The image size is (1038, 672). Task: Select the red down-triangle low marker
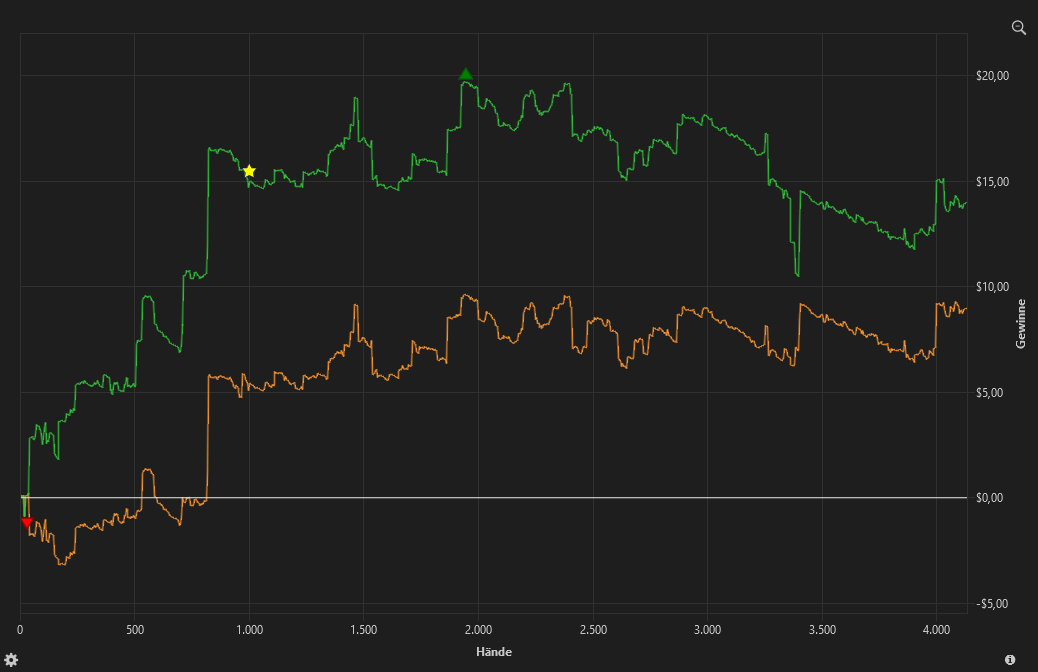click(x=26, y=522)
